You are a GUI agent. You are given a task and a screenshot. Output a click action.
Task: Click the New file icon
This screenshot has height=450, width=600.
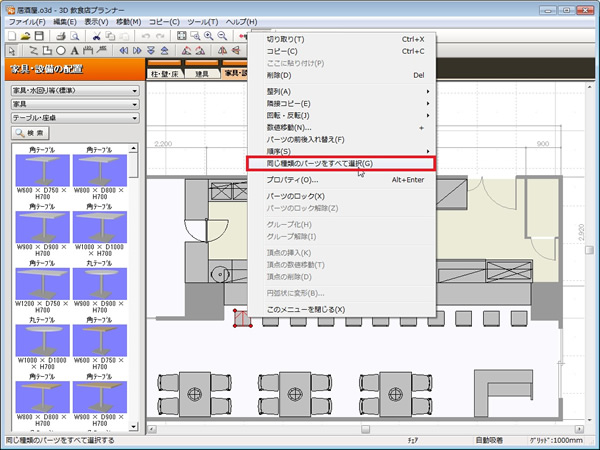click(x=10, y=35)
